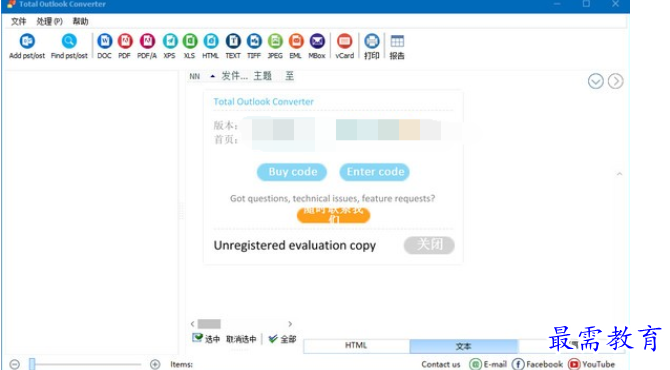This screenshot has height=370, width=670.
Task: Convert emails to XPS
Action: coord(170,46)
